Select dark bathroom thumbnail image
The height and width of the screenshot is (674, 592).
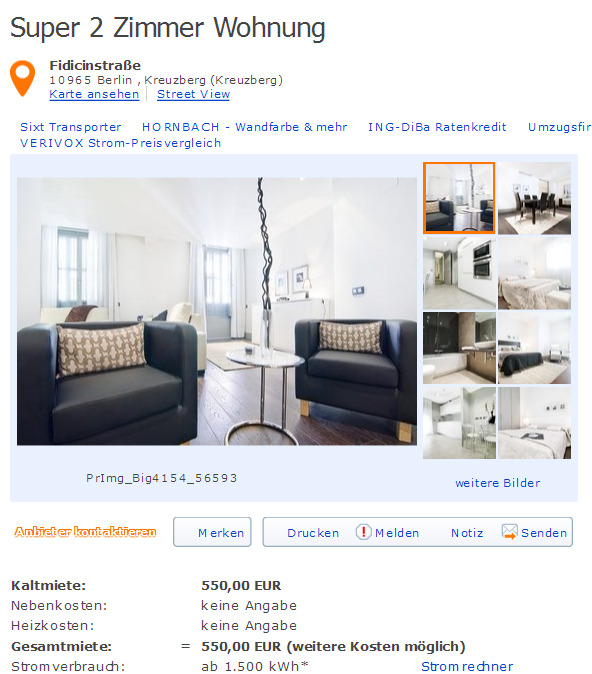point(459,348)
